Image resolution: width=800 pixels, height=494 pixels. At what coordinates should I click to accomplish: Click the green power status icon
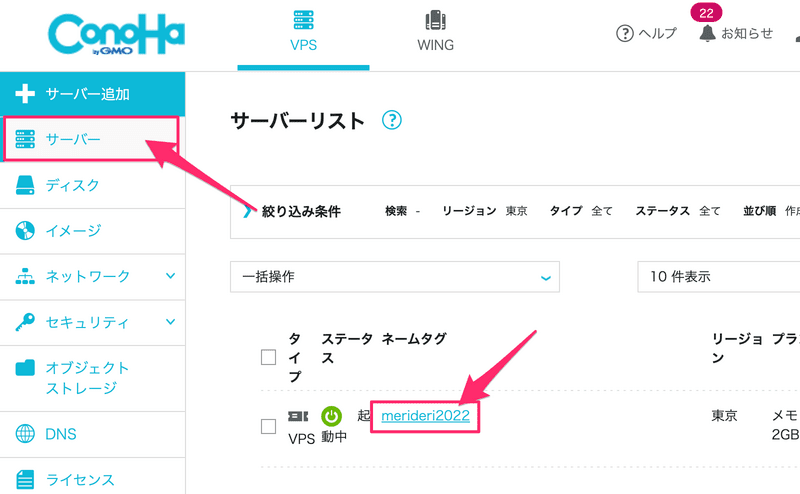pyautogui.click(x=331, y=416)
